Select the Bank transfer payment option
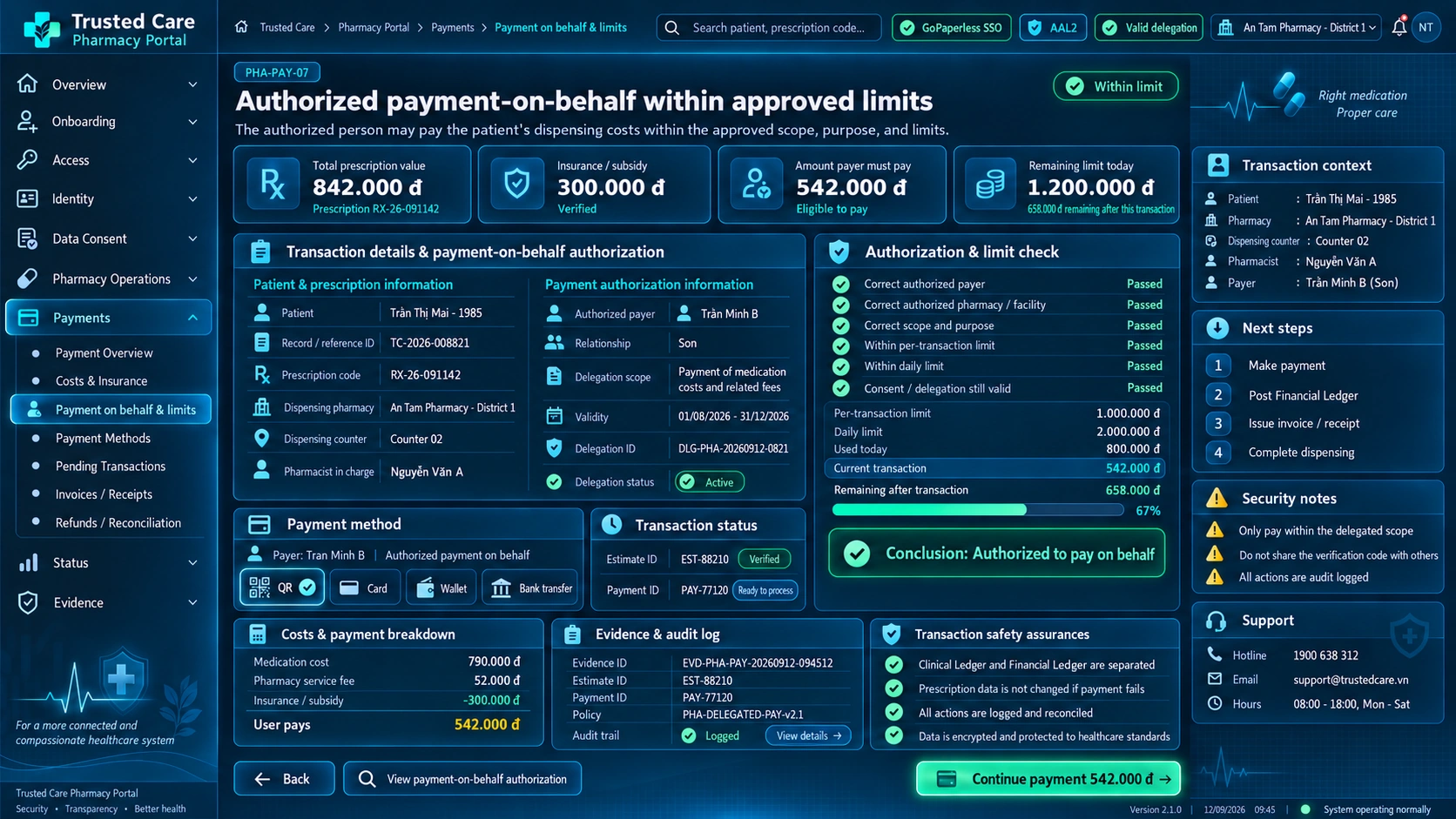 532,588
